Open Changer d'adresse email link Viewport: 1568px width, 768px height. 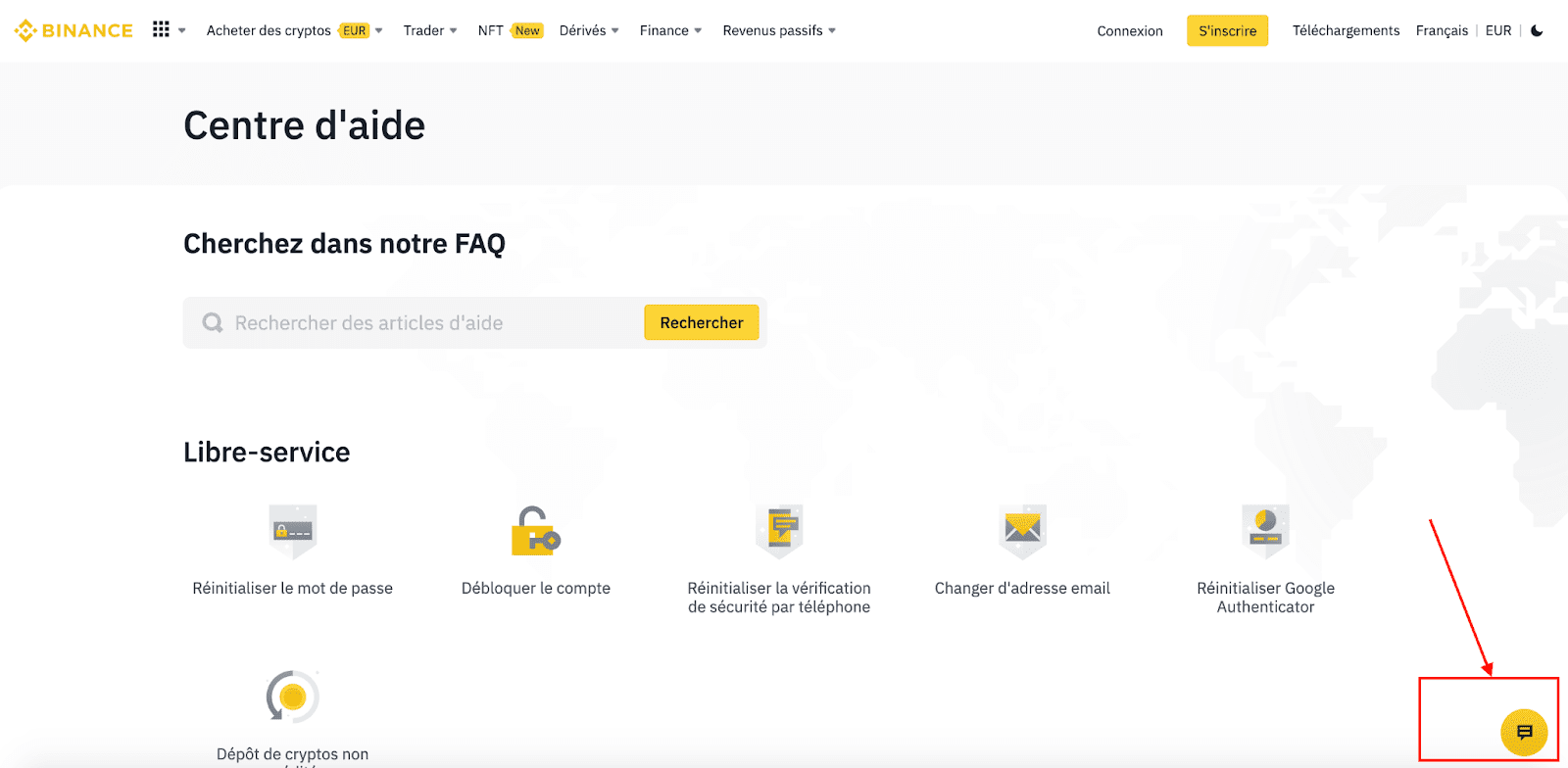coord(1022,588)
